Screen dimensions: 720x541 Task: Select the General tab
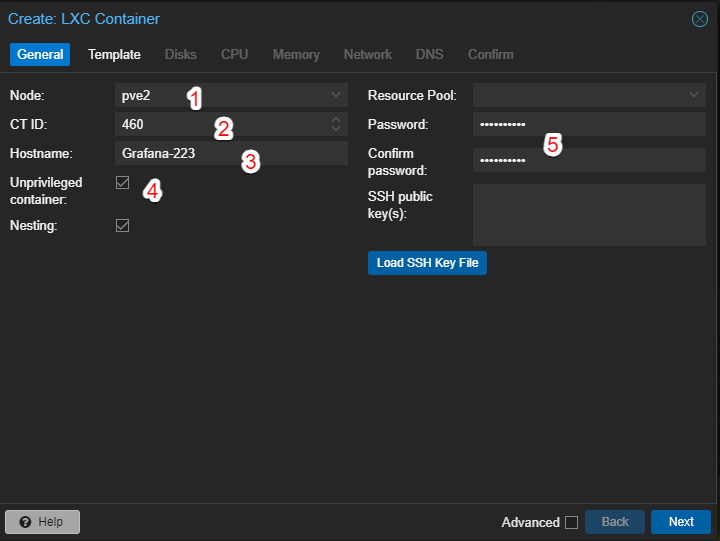(40, 54)
